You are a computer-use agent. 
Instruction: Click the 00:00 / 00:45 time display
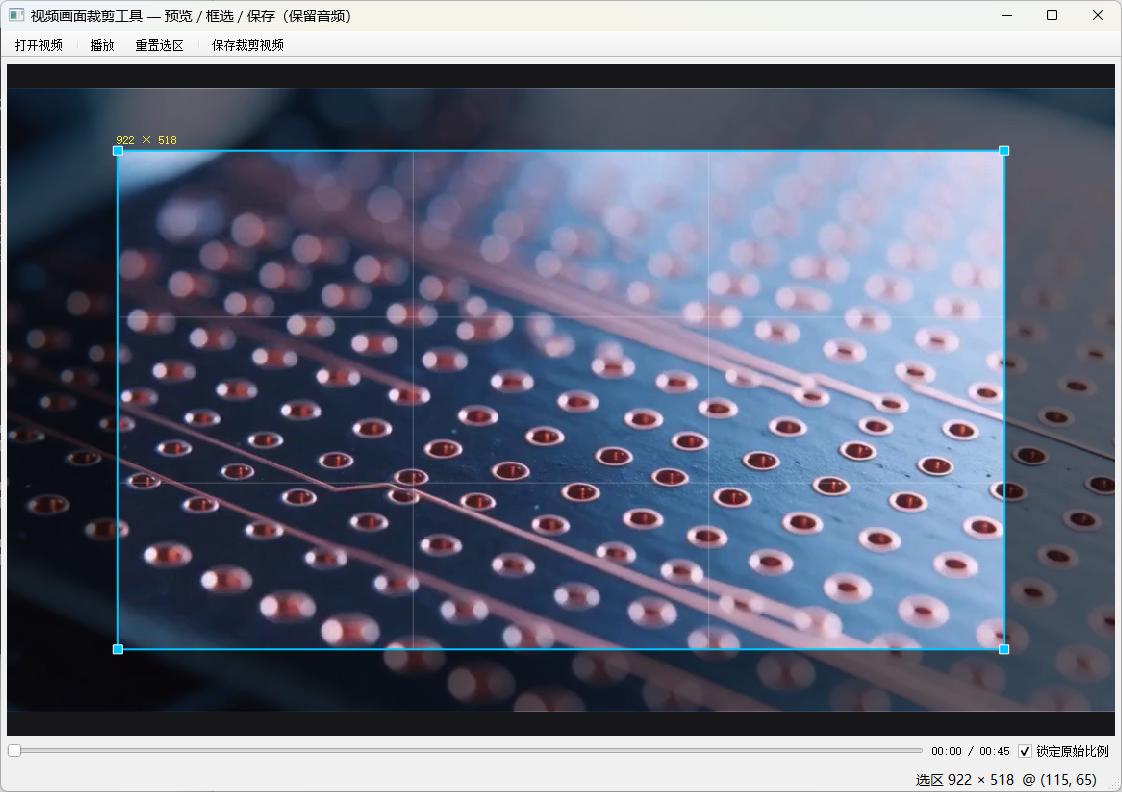tap(970, 751)
